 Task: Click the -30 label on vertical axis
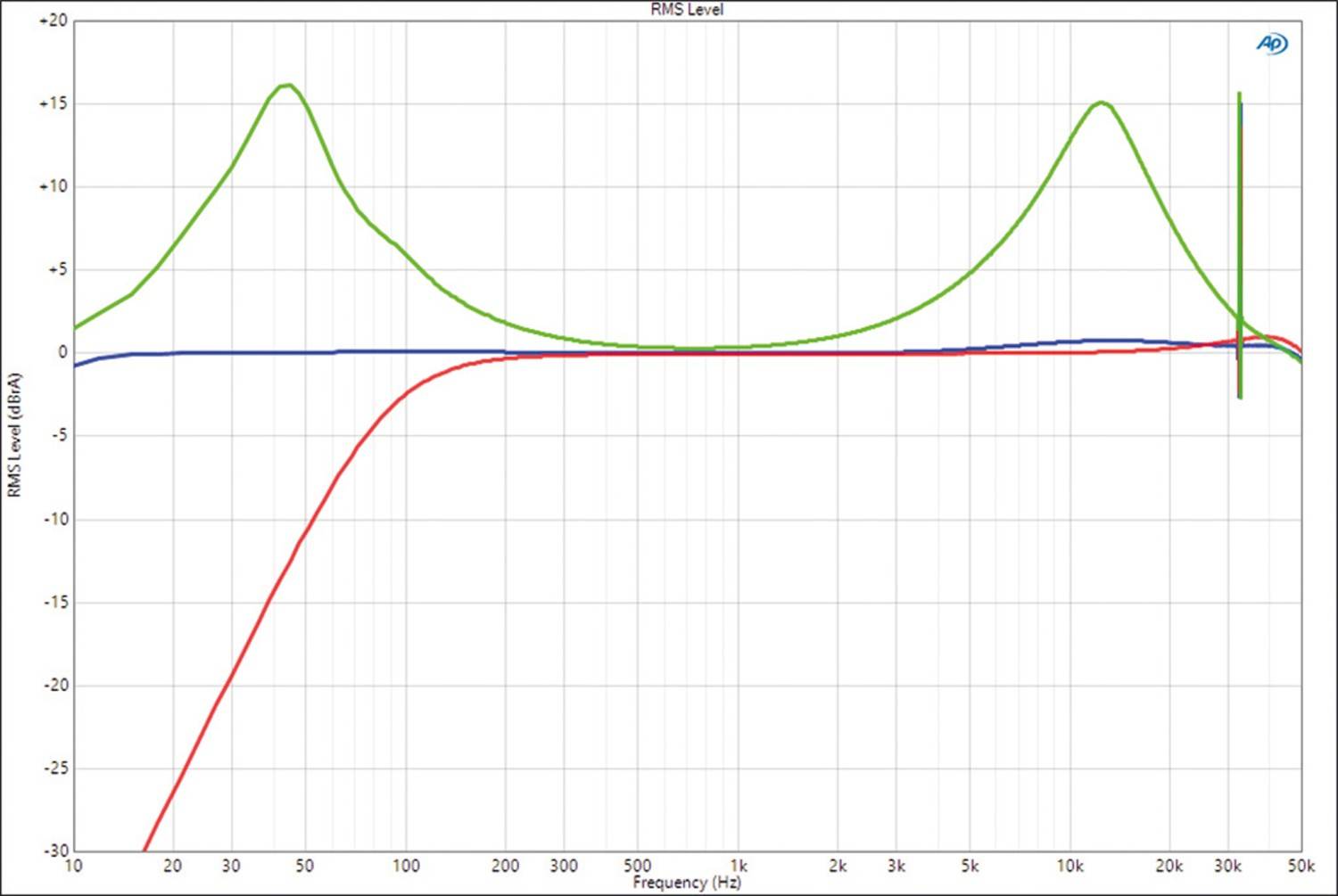(x=54, y=851)
